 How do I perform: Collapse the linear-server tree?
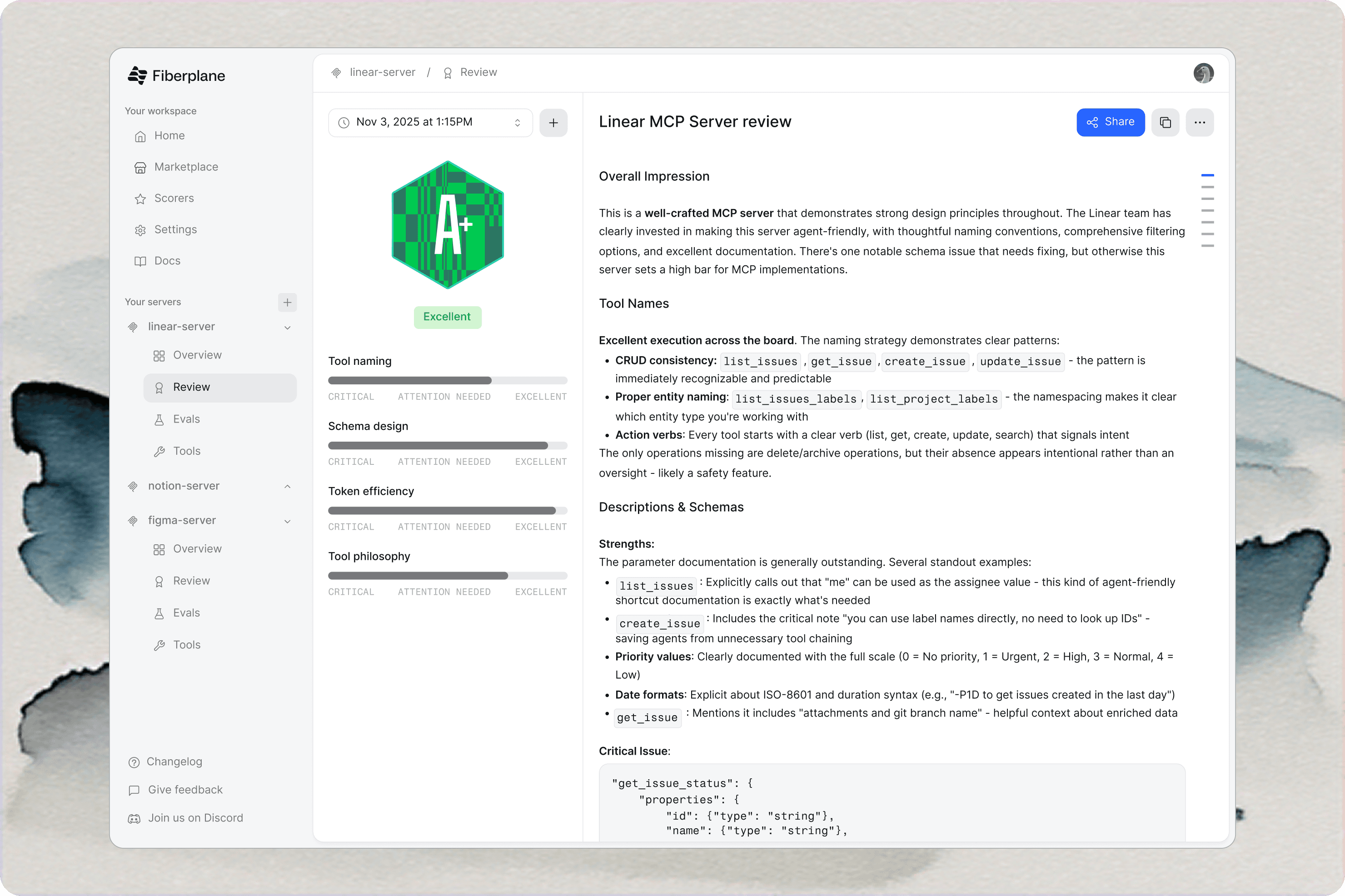tap(287, 328)
